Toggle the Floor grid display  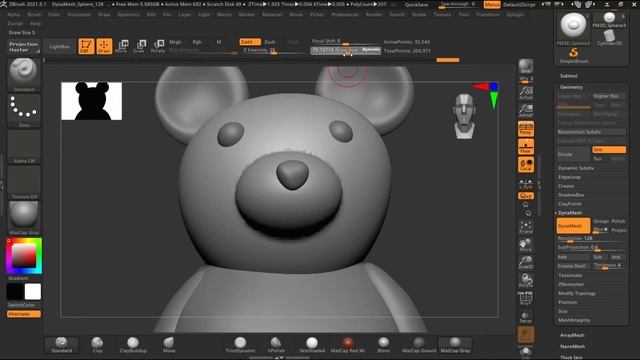tap(526, 147)
